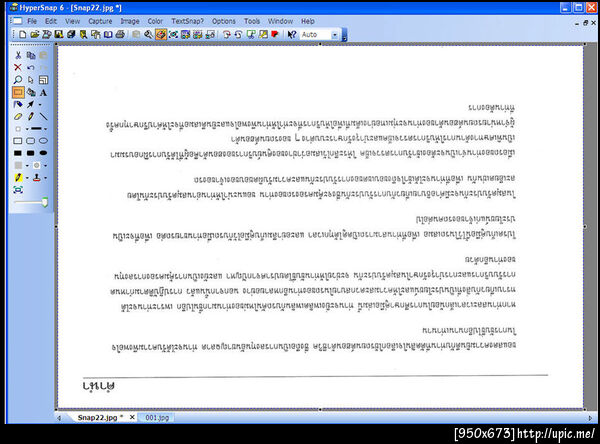Click the line thickness preview swatch
This screenshot has height=444, width=600.
point(36,129)
